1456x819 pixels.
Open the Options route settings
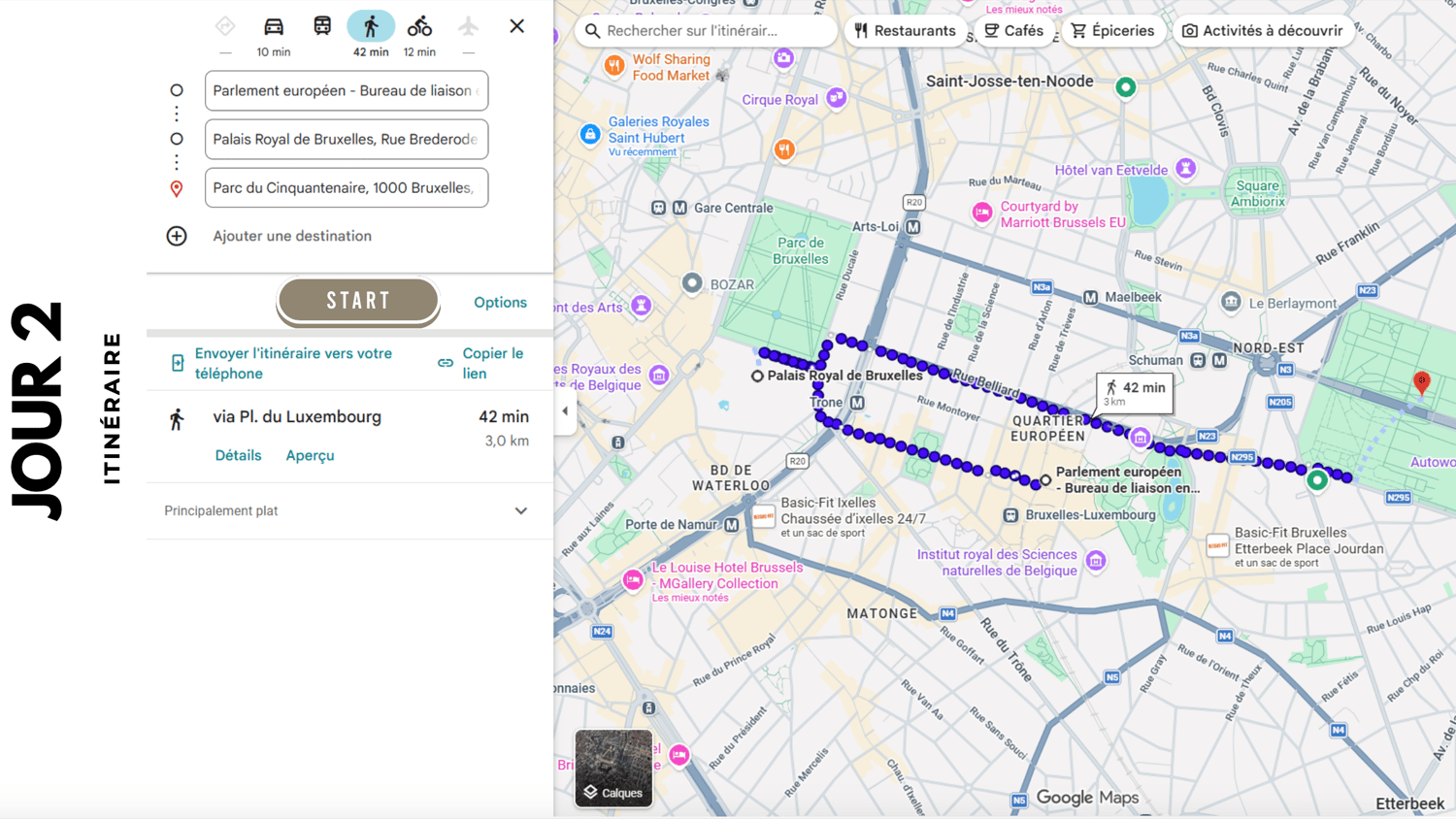[500, 302]
